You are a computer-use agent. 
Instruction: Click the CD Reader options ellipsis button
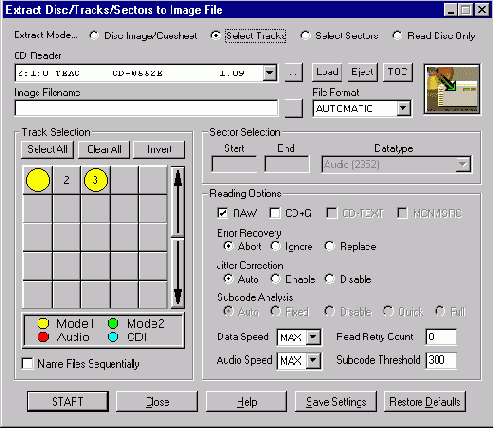point(294,72)
